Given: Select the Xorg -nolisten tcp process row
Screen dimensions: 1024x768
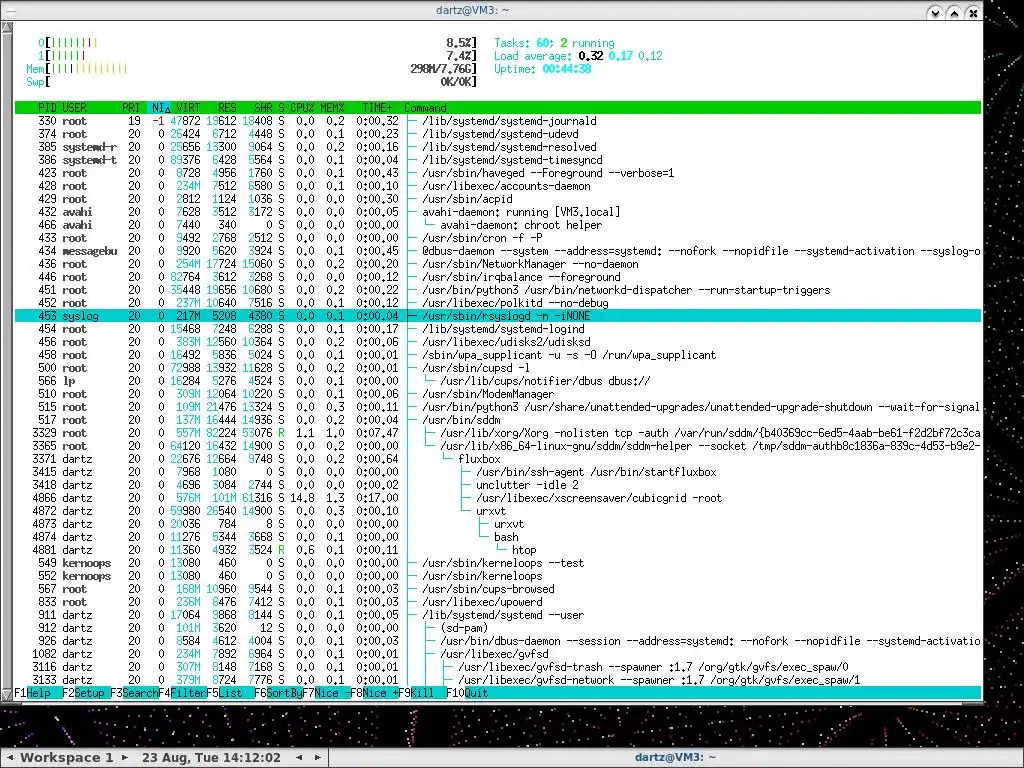Looking at the screenshot, I should pyautogui.click(x=498, y=433).
